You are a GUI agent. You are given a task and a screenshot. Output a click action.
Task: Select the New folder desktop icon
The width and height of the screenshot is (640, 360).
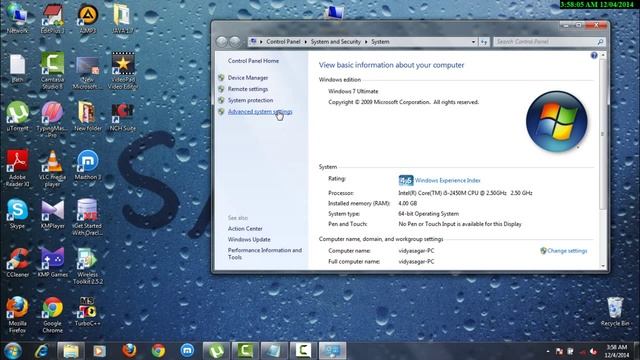point(87,116)
